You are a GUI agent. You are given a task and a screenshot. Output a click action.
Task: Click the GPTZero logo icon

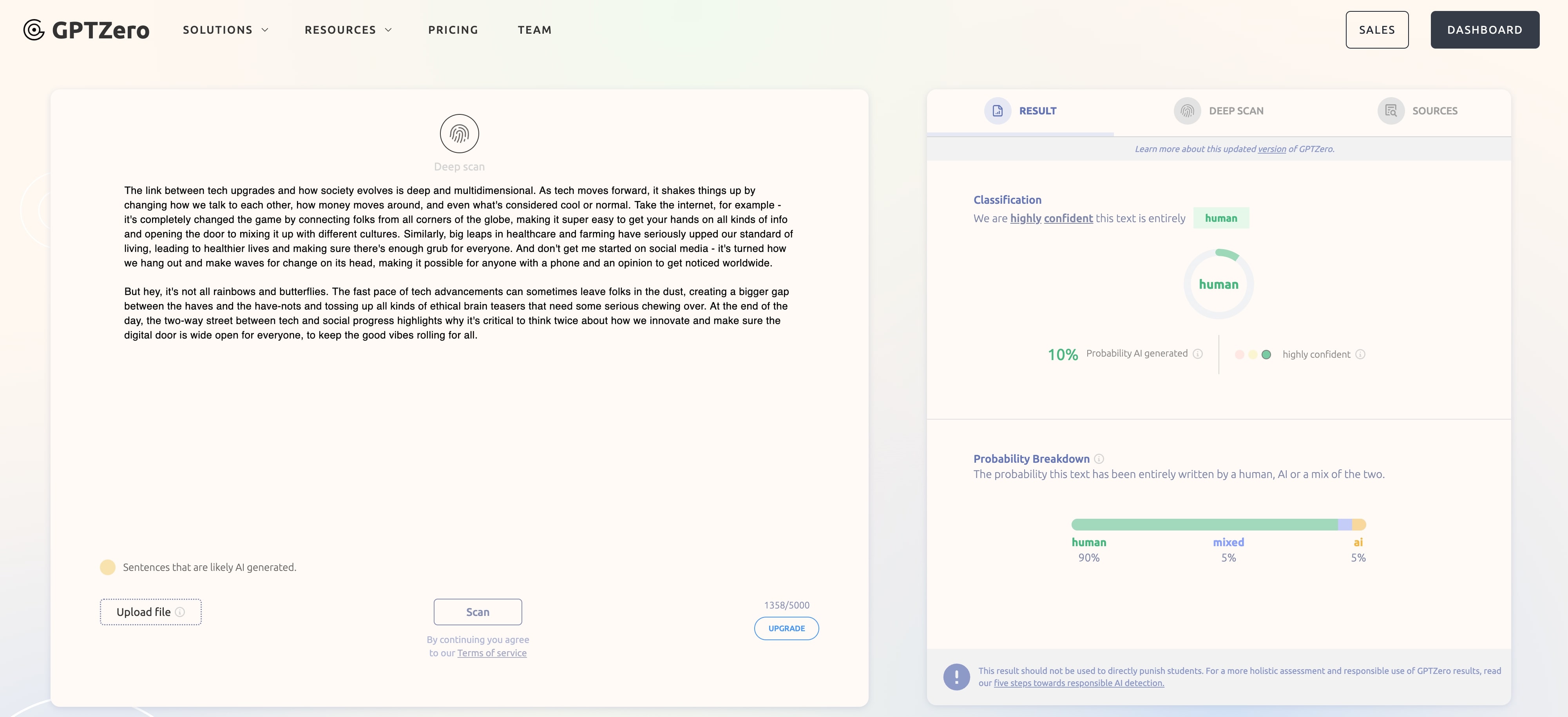(34, 30)
